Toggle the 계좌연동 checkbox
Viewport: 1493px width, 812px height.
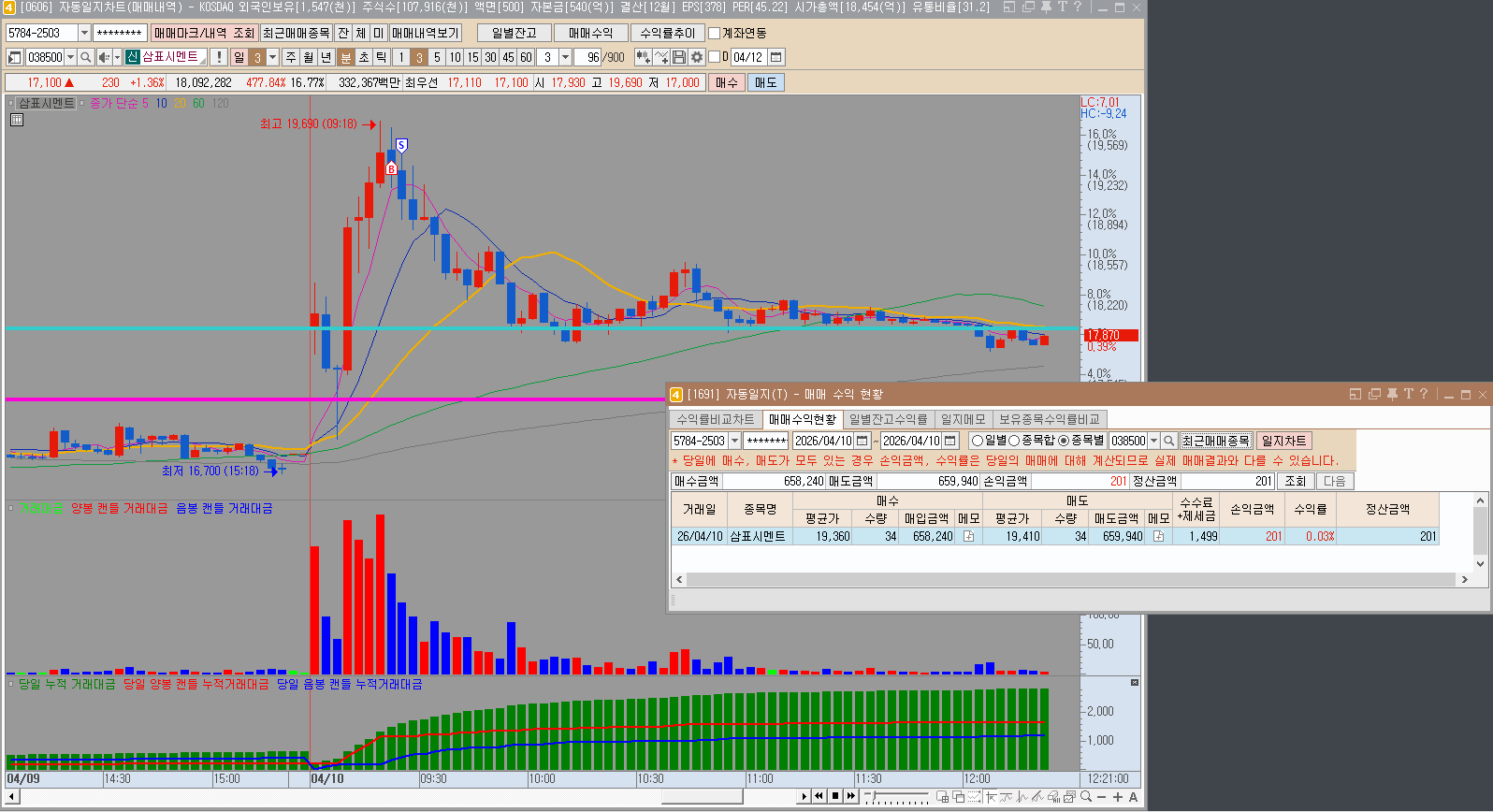click(x=715, y=33)
